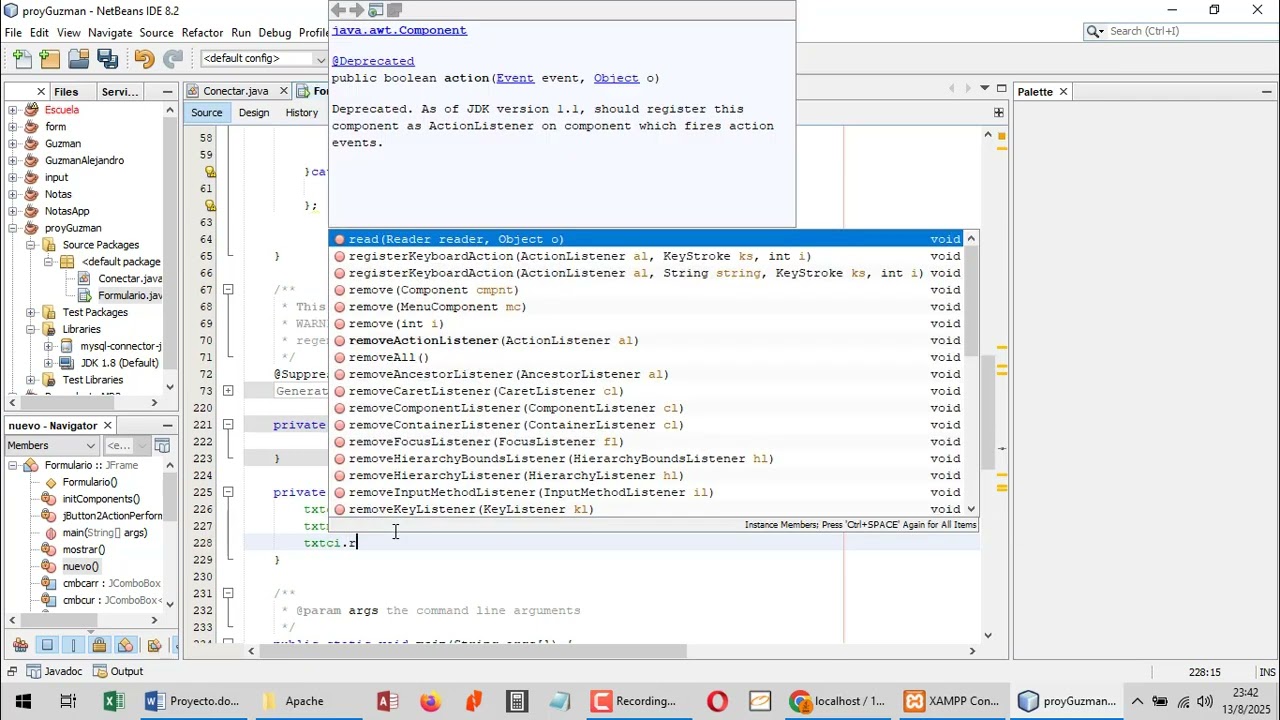Open the Output window button
Image resolution: width=1280 pixels, height=720 pixels.
click(119, 671)
